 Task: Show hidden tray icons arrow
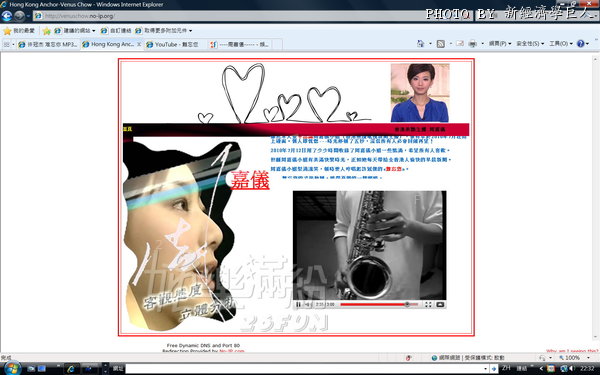coord(541,368)
